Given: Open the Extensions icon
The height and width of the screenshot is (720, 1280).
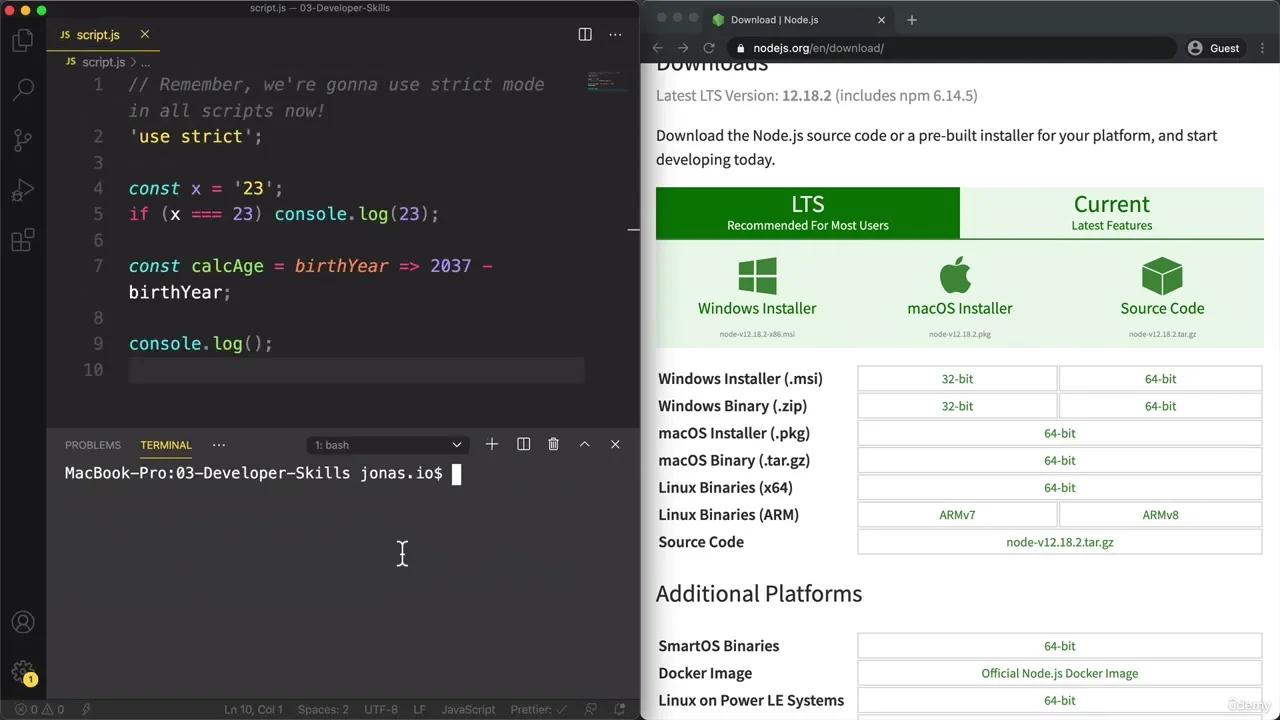Looking at the screenshot, I should (23, 240).
